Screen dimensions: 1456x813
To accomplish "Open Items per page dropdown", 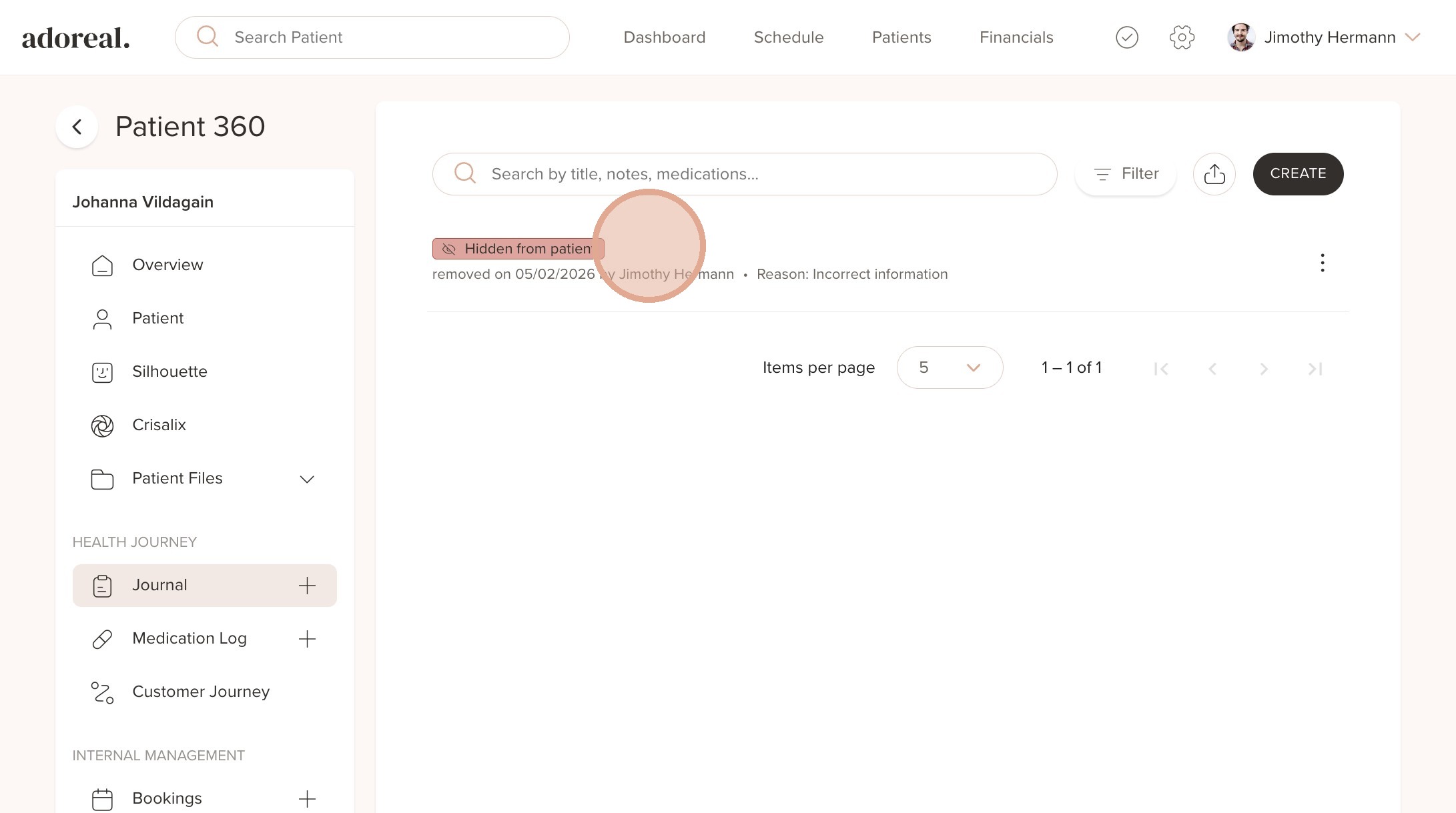I will click(949, 367).
